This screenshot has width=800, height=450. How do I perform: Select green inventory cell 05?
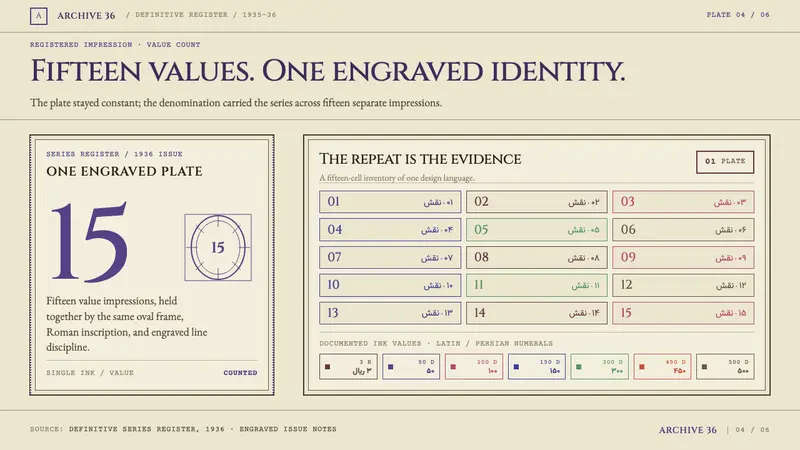(537, 230)
